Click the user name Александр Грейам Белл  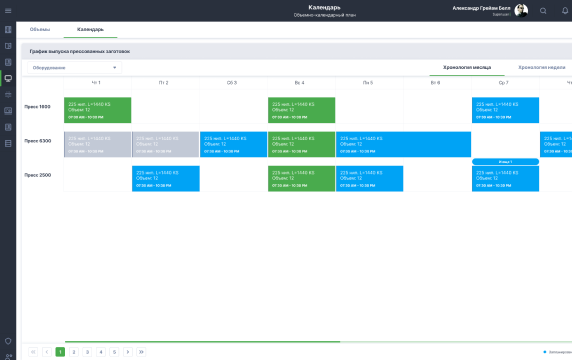(x=482, y=8)
